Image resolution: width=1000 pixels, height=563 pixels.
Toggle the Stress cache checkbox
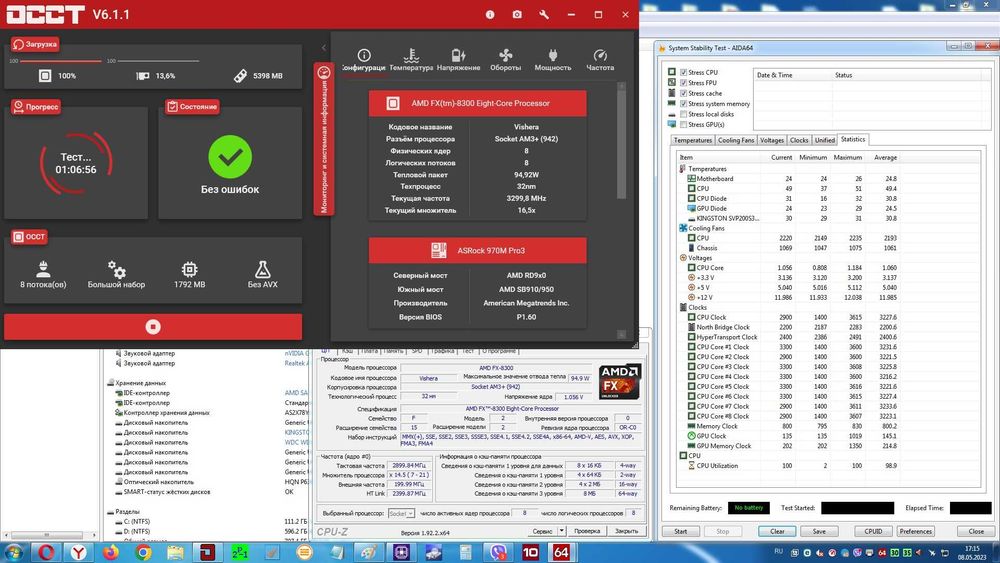pyautogui.click(x=683, y=93)
